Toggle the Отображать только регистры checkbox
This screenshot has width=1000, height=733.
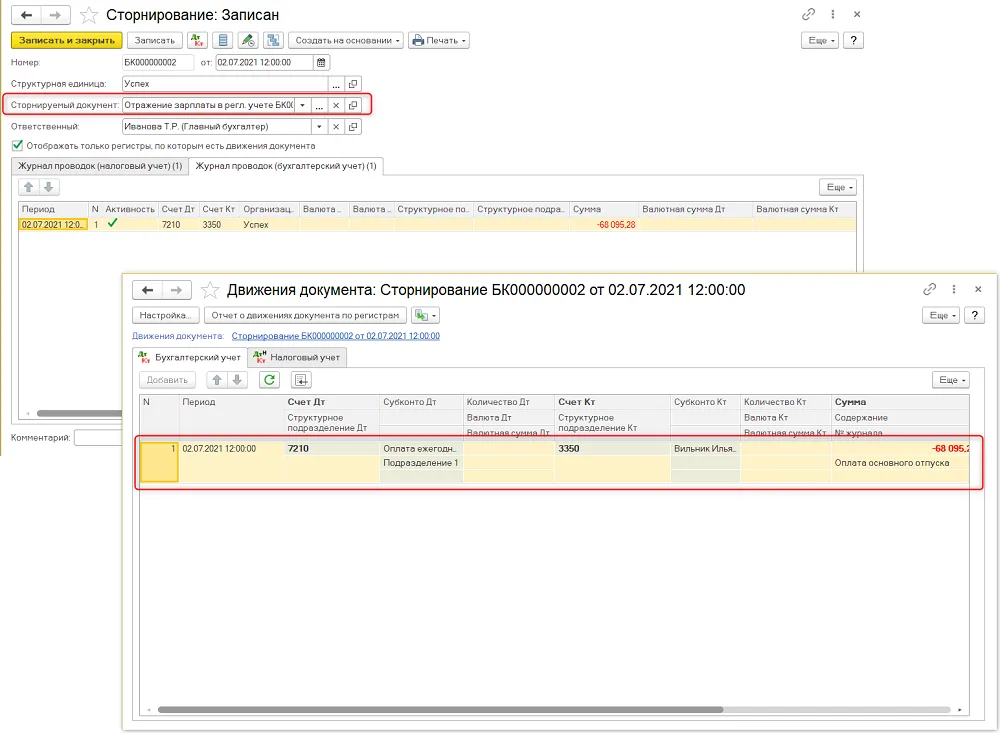(18, 145)
